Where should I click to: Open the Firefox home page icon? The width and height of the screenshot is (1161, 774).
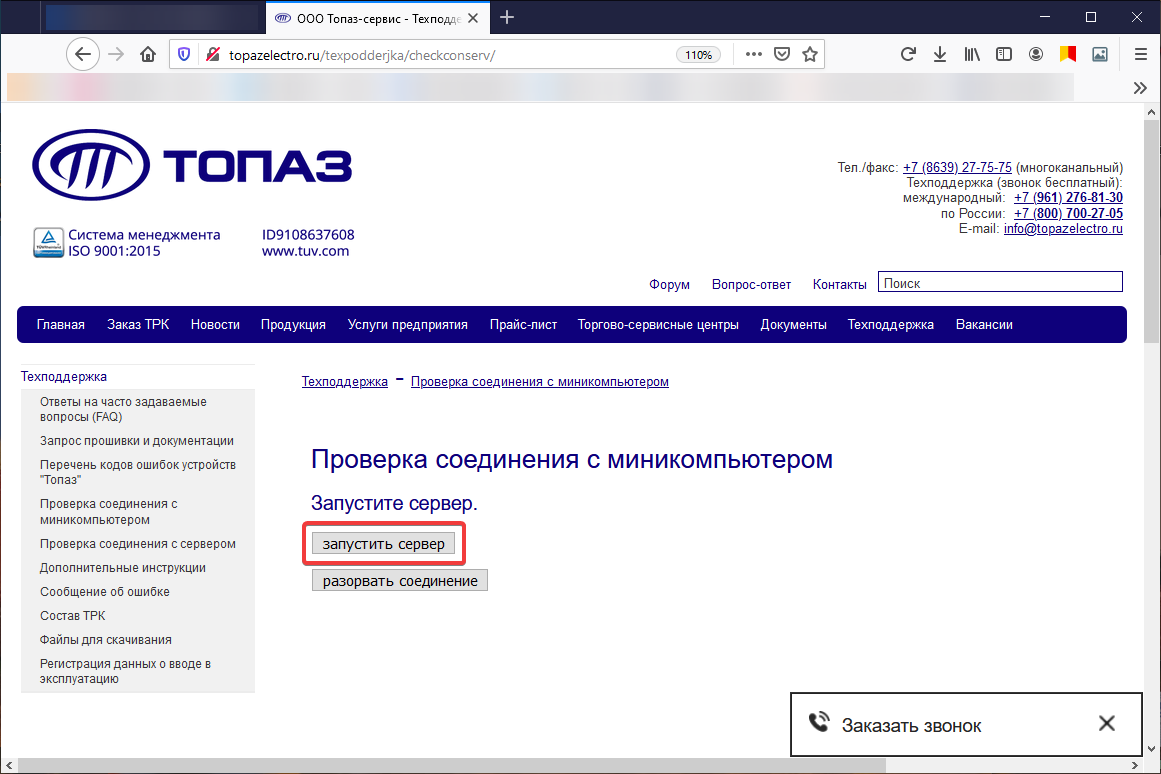(148, 54)
